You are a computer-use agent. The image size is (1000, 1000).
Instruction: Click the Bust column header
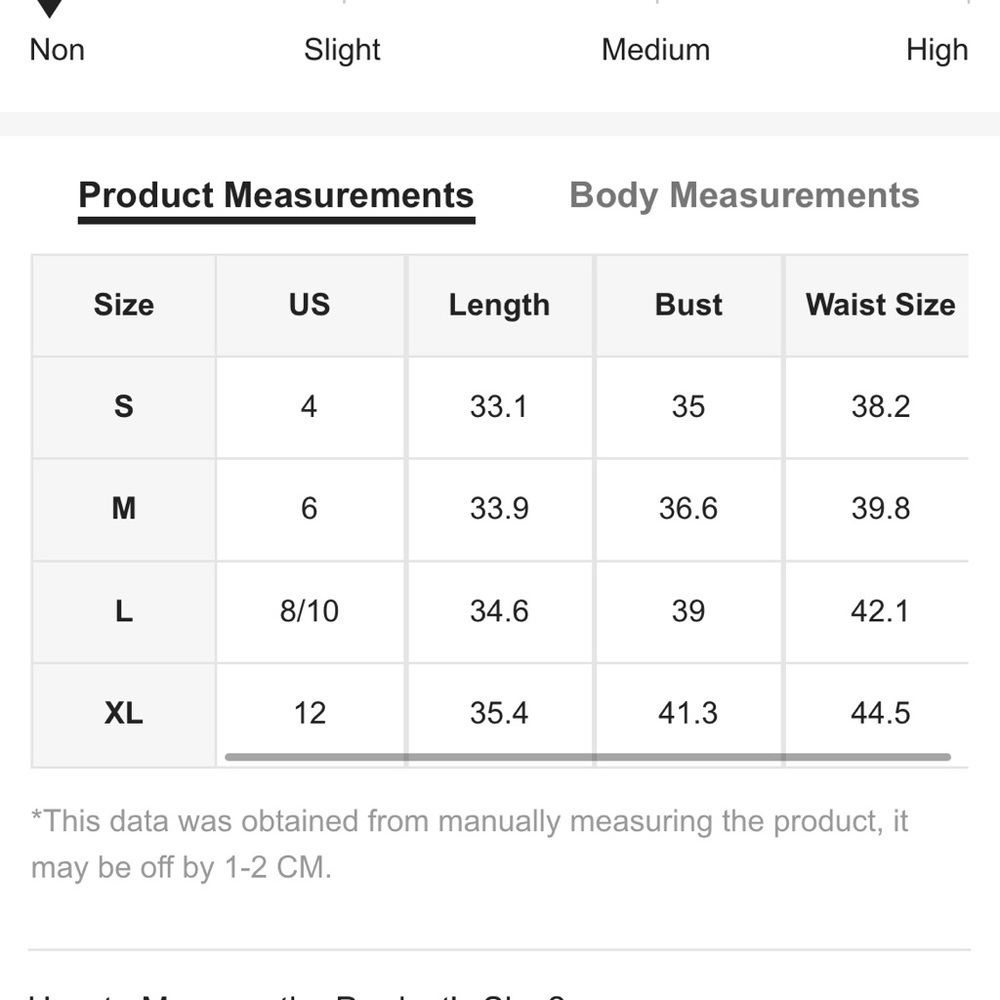coord(688,305)
